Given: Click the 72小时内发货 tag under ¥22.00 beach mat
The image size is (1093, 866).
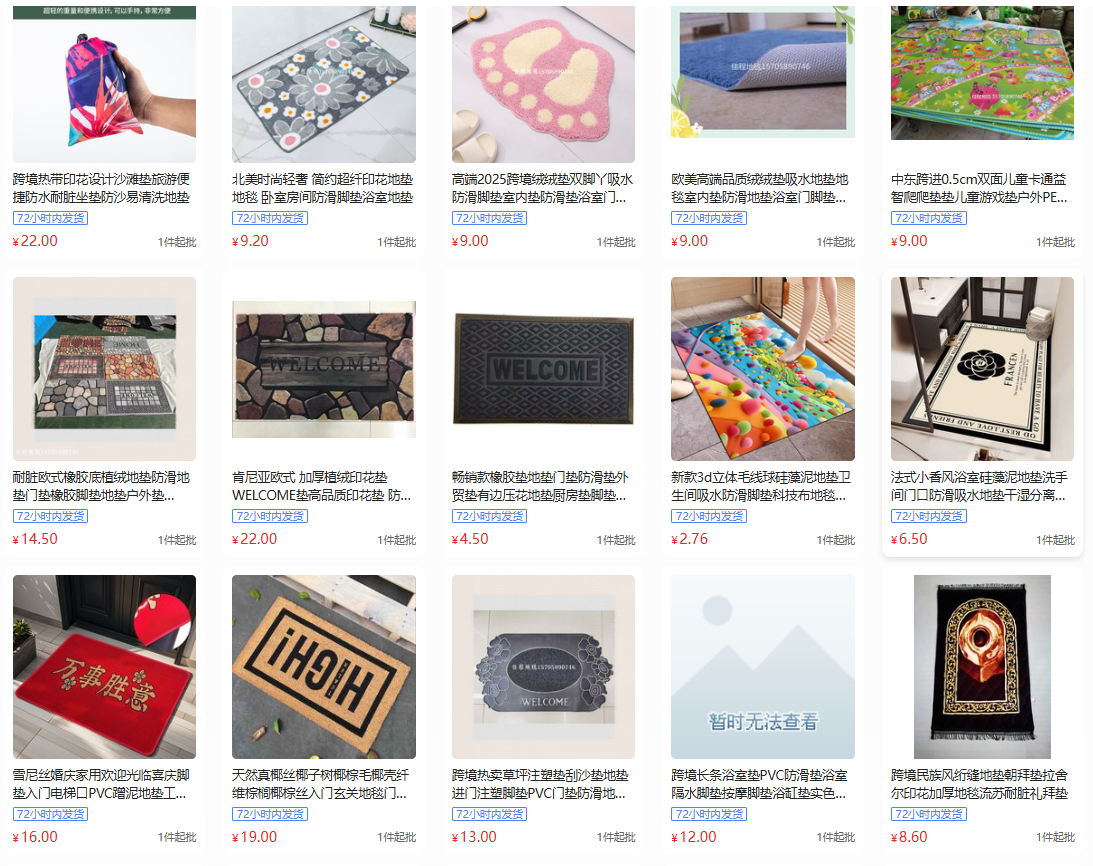Looking at the screenshot, I should pos(50,218).
